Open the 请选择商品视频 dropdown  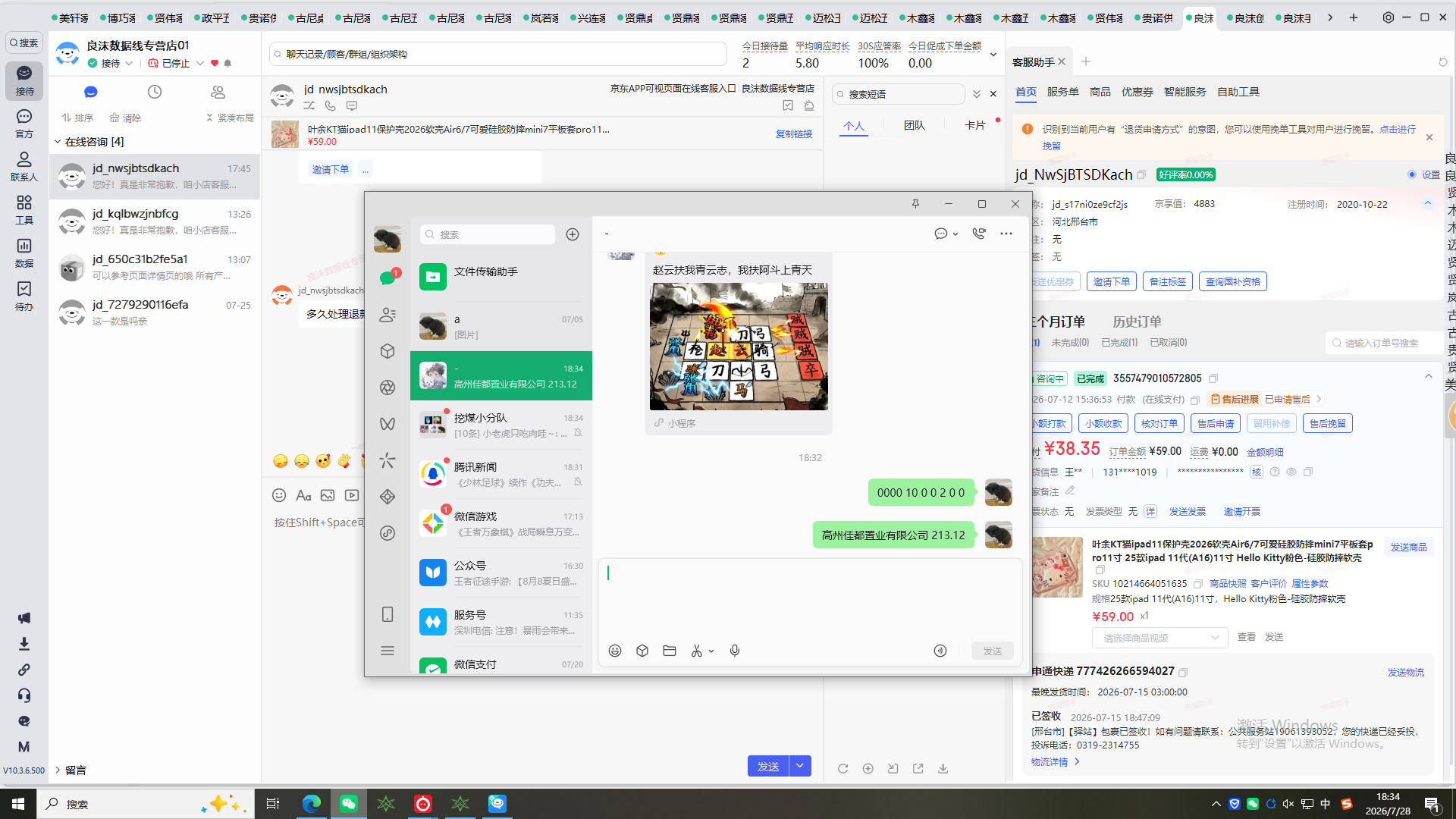coord(1159,638)
